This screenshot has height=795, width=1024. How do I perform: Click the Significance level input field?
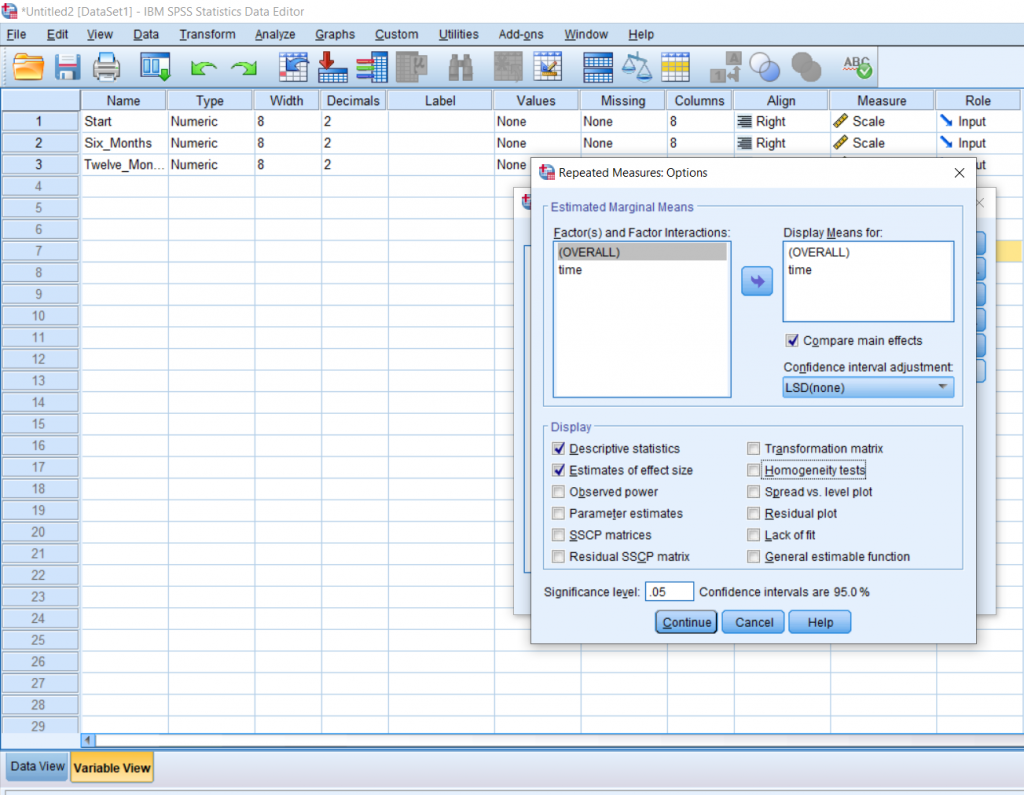668,591
